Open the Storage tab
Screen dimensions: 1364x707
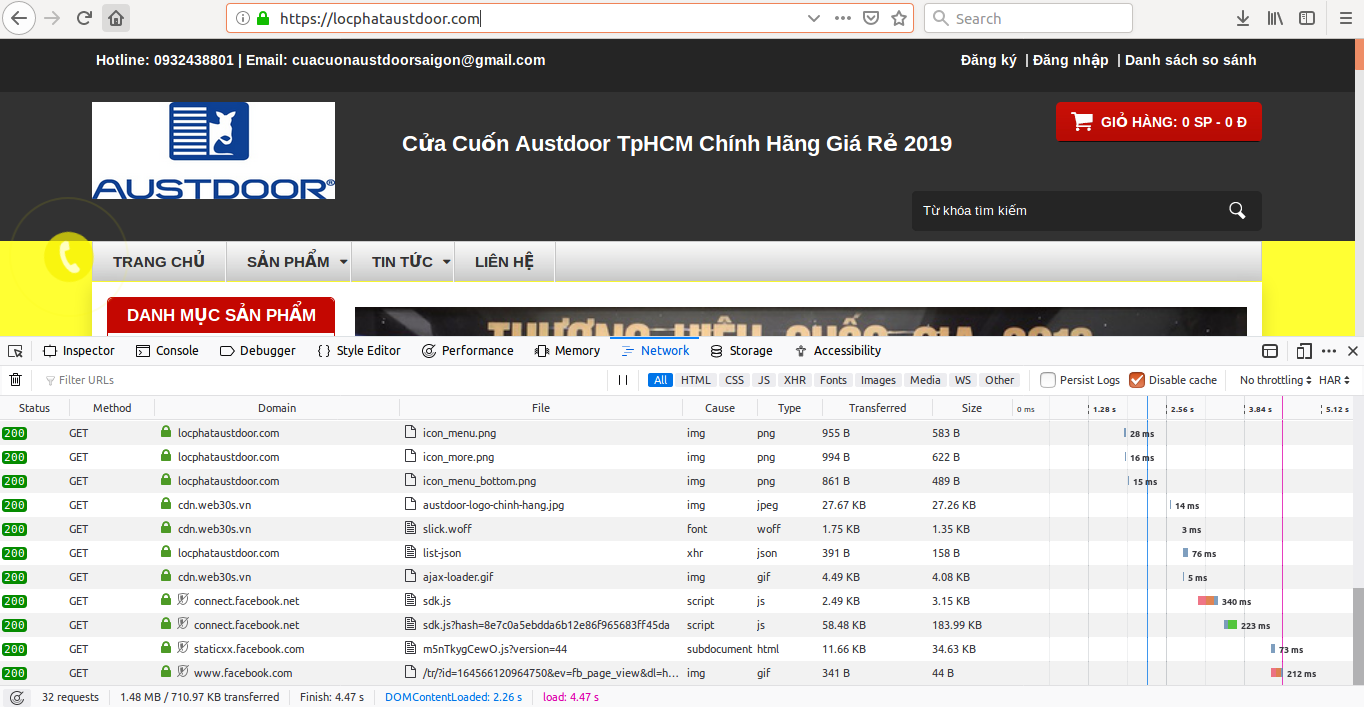click(741, 351)
